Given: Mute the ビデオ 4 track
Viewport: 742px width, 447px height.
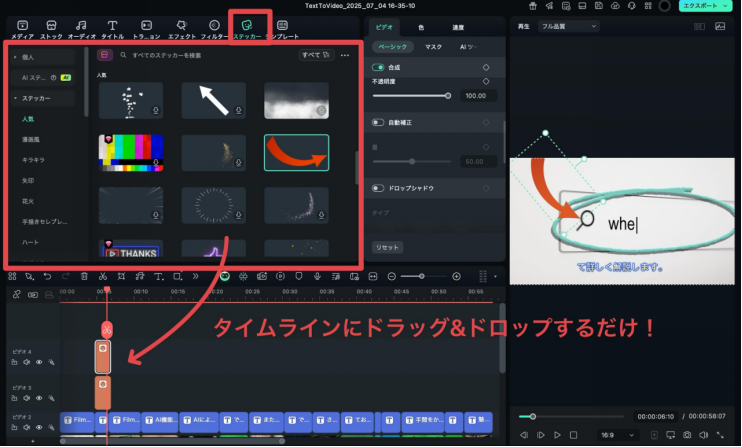Looking at the screenshot, I should (x=26, y=362).
